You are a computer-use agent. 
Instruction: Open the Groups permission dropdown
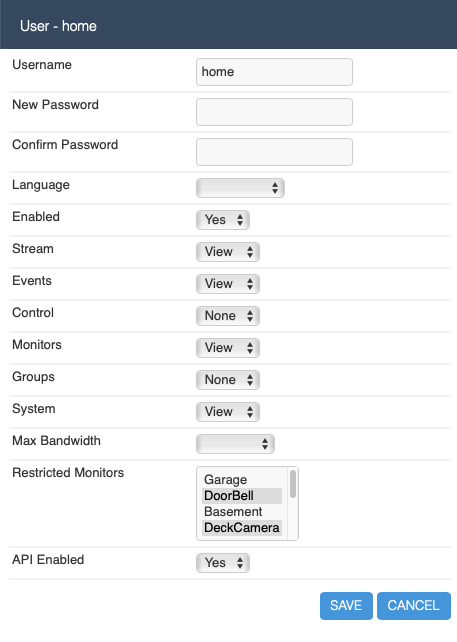pyautogui.click(x=228, y=380)
